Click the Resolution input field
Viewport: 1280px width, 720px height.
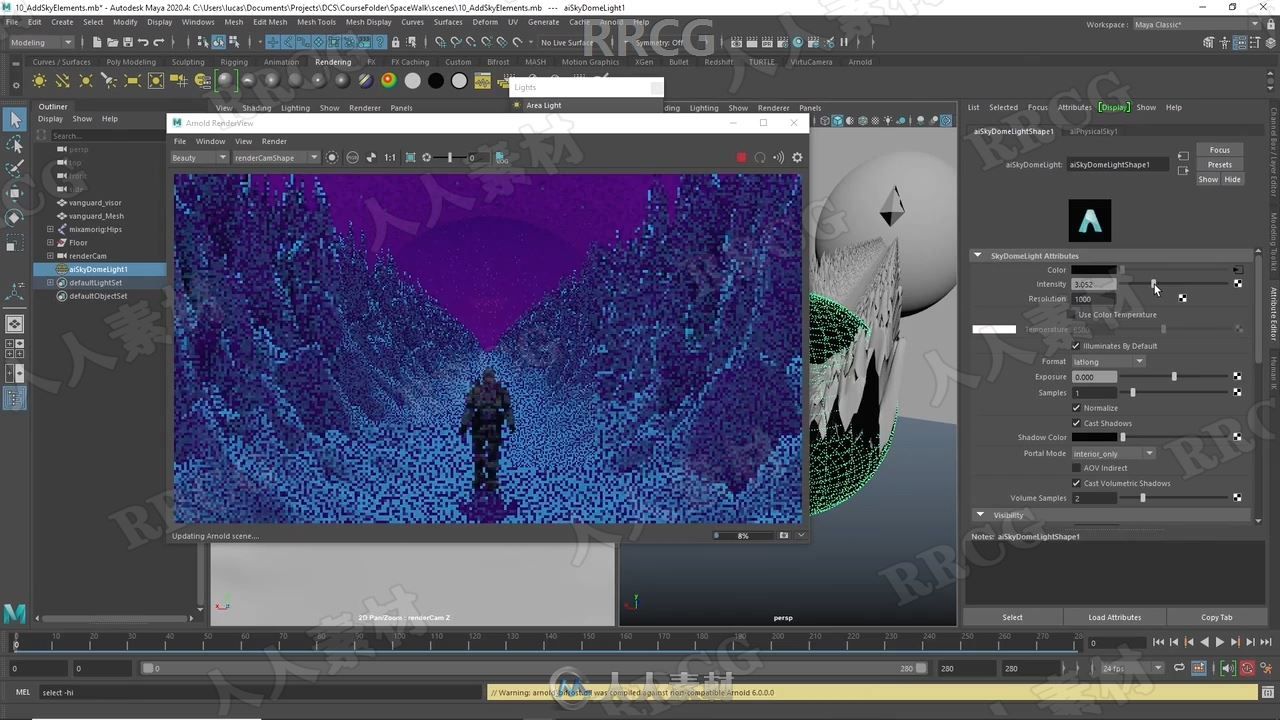(x=1094, y=299)
